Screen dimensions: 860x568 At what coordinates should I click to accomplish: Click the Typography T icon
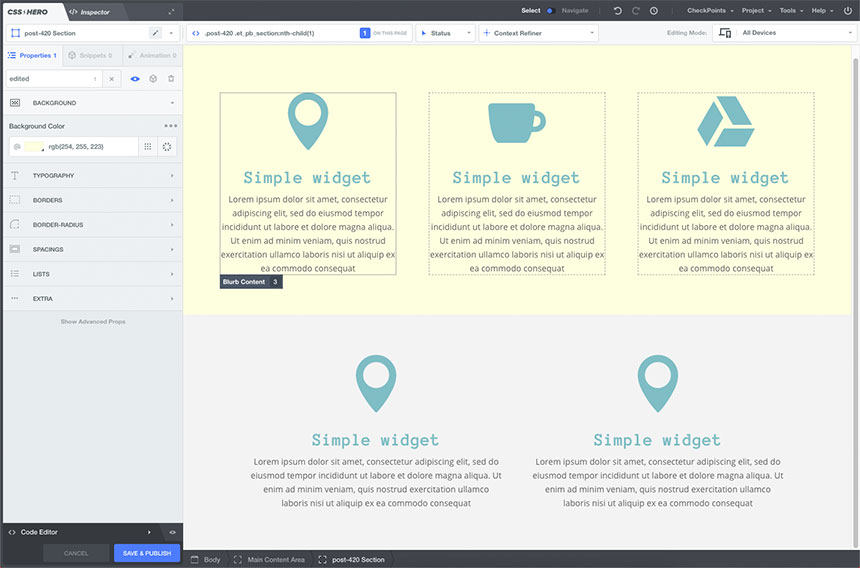pos(15,175)
